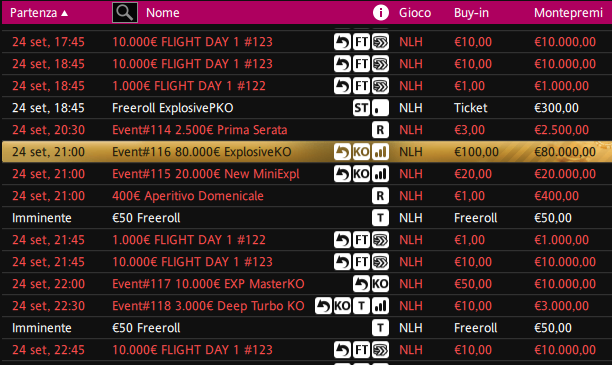Sort by the Nome column header

tap(163, 13)
